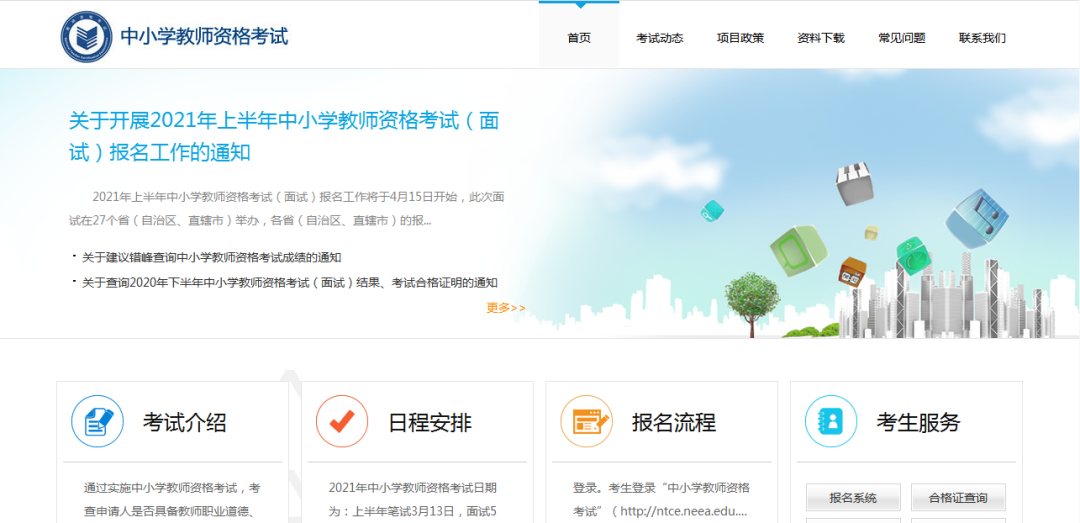Open 联系我们 in navigation bar
Image resolution: width=1080 pixels, height=523 pixels.
tap(982, 38)
